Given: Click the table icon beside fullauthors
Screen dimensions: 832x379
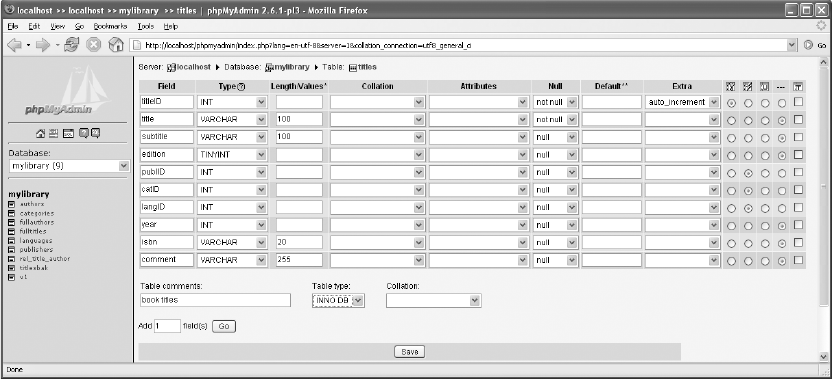Looking at the screenshot, I should click(12, 222).
